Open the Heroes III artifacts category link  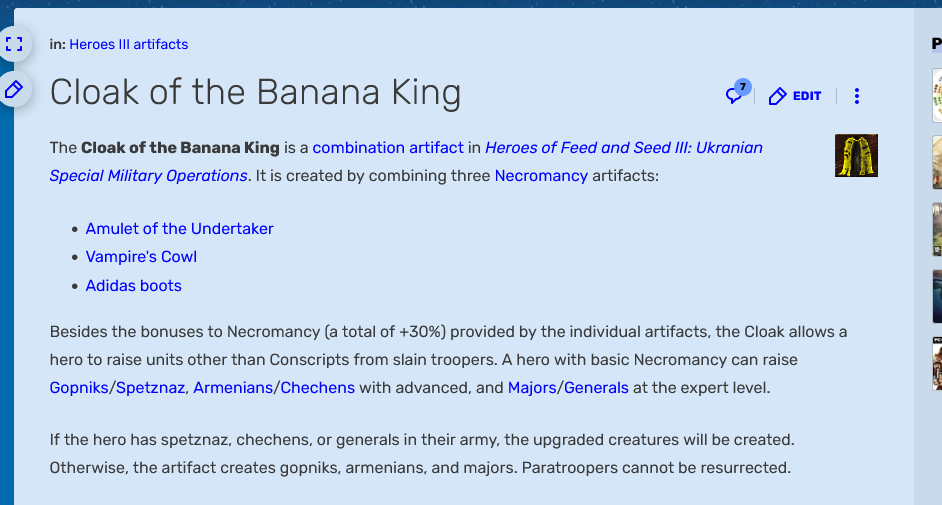tap(129, 44)
